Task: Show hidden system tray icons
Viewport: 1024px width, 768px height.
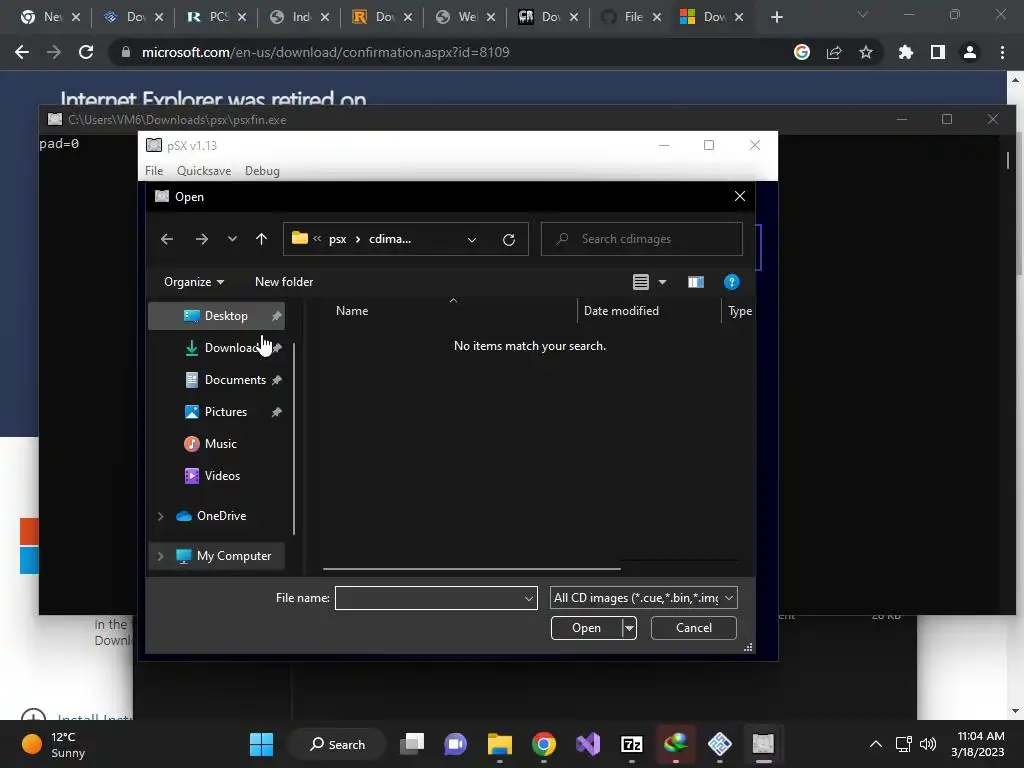Action: pyautogui.click(x=876, y=744)
